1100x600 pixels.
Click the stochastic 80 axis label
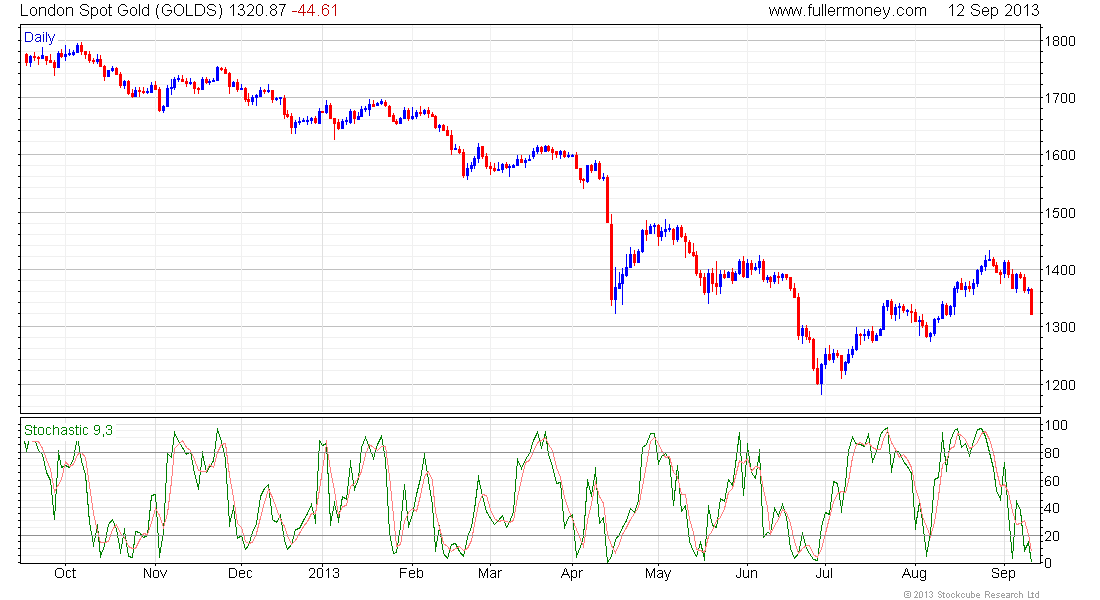tap(1052, 453)
